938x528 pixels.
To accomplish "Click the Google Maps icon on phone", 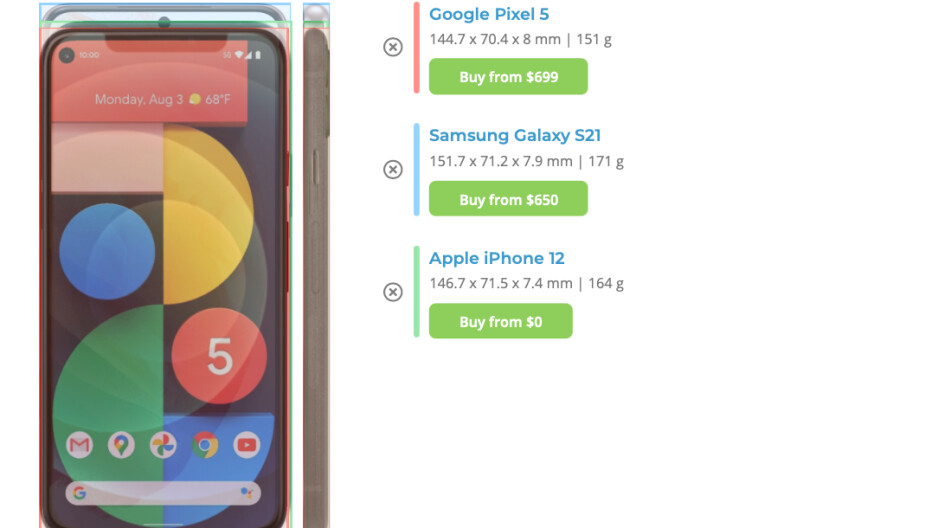I will click(121, 445).
